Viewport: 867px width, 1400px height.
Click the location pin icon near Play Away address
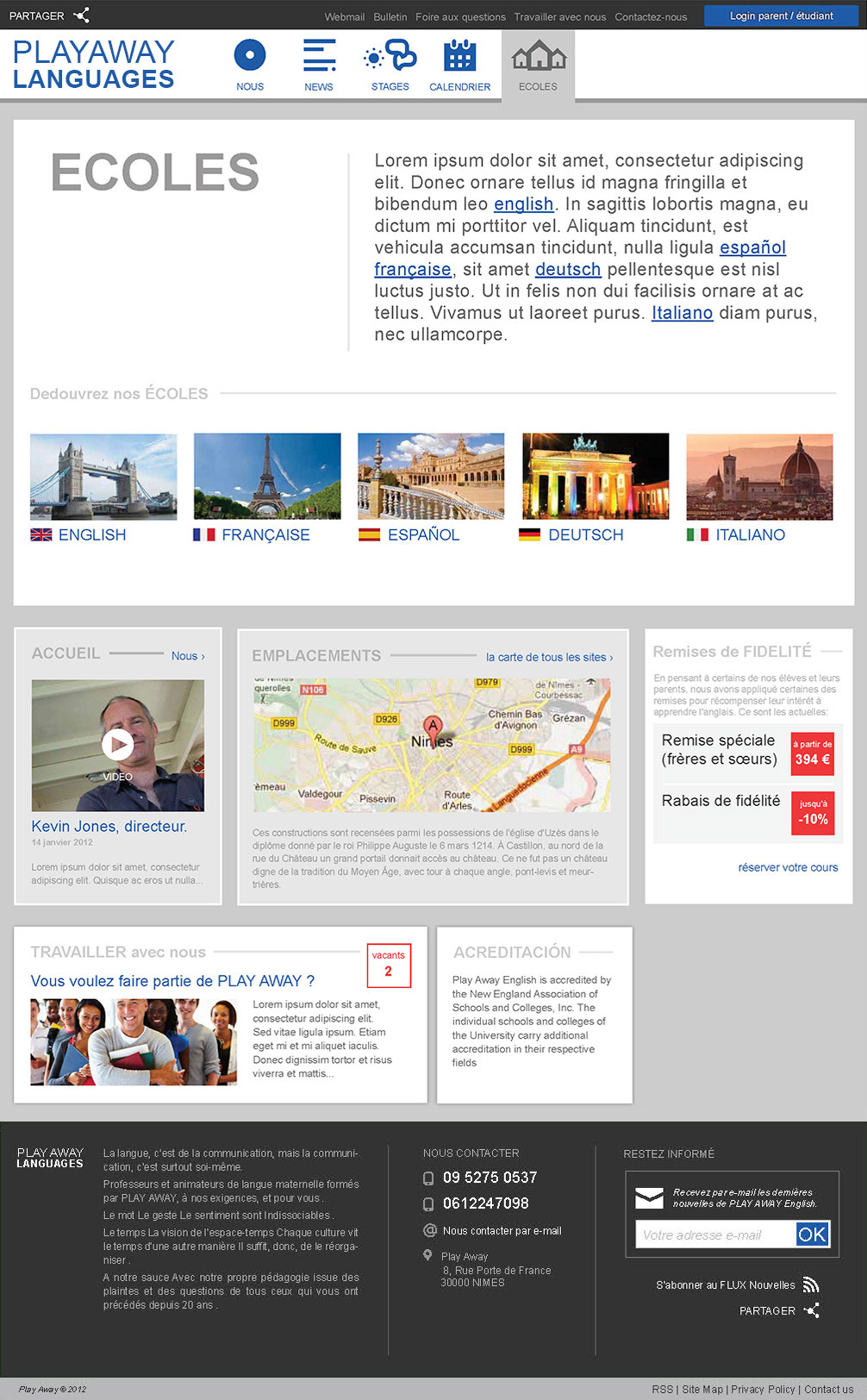coord(427,1255)
